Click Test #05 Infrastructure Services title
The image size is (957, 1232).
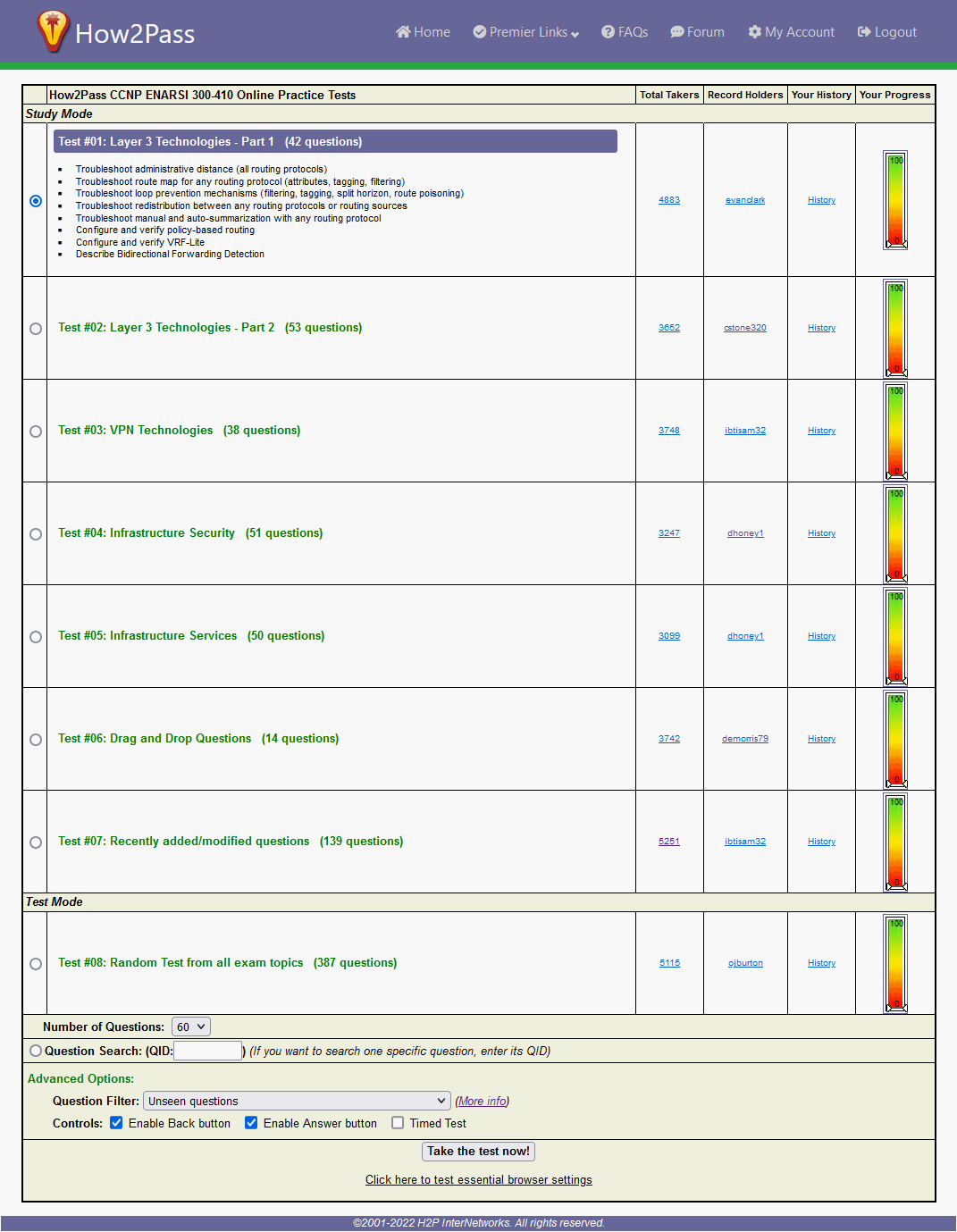click(x=191, y=636)
